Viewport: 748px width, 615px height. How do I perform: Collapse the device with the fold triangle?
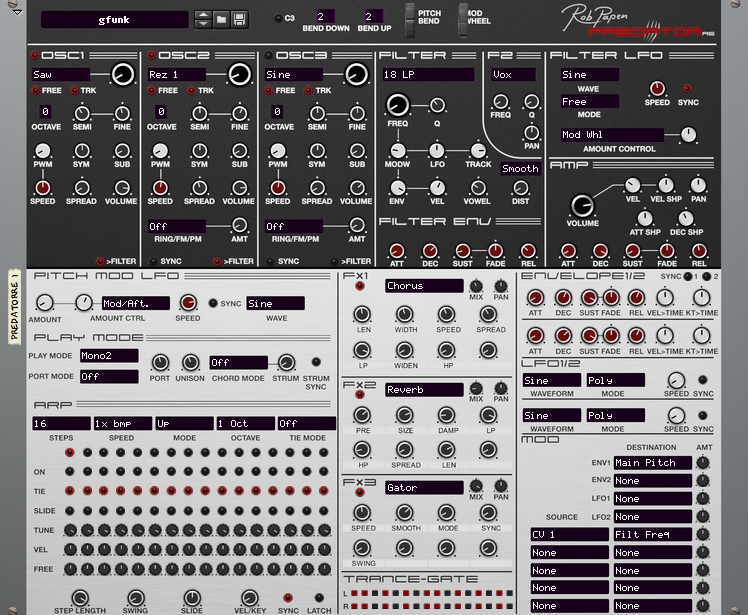coord(17,12)
